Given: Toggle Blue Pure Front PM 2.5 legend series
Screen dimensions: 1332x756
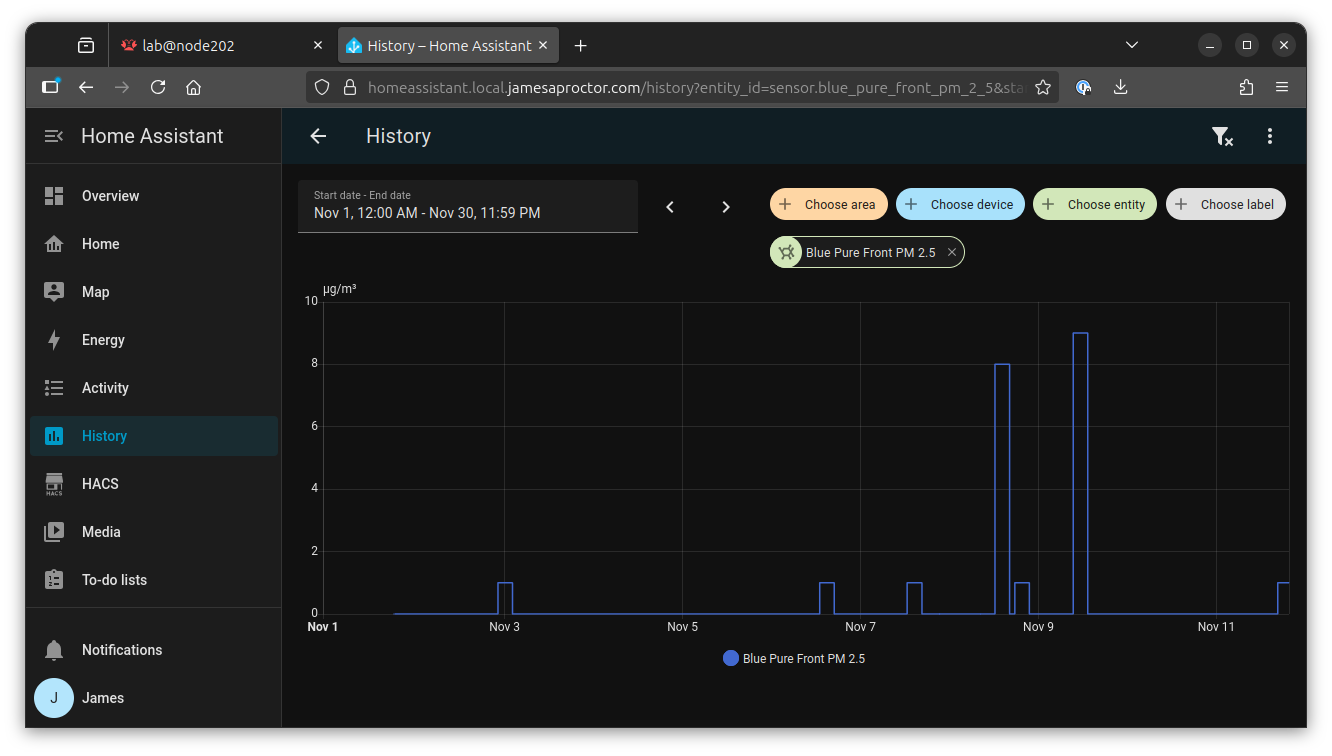Looking at the screenshot, I should [794, 659].
